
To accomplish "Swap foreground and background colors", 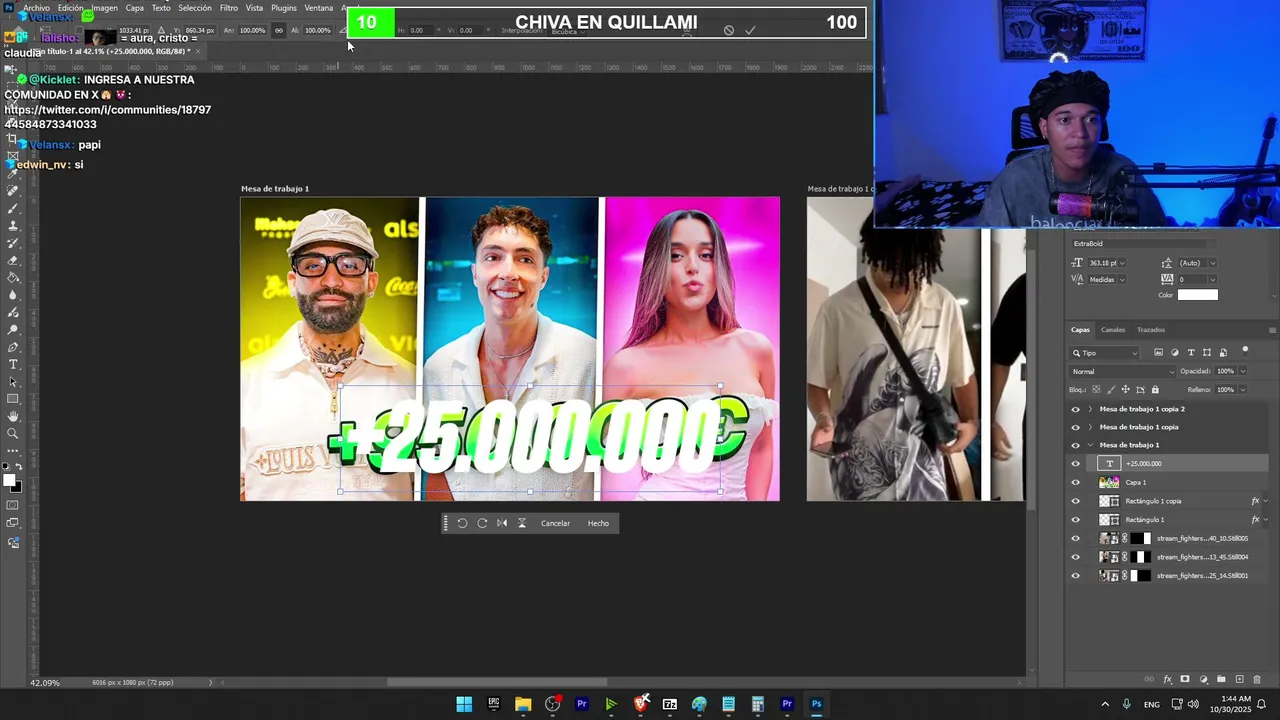I will click(18, 467).
